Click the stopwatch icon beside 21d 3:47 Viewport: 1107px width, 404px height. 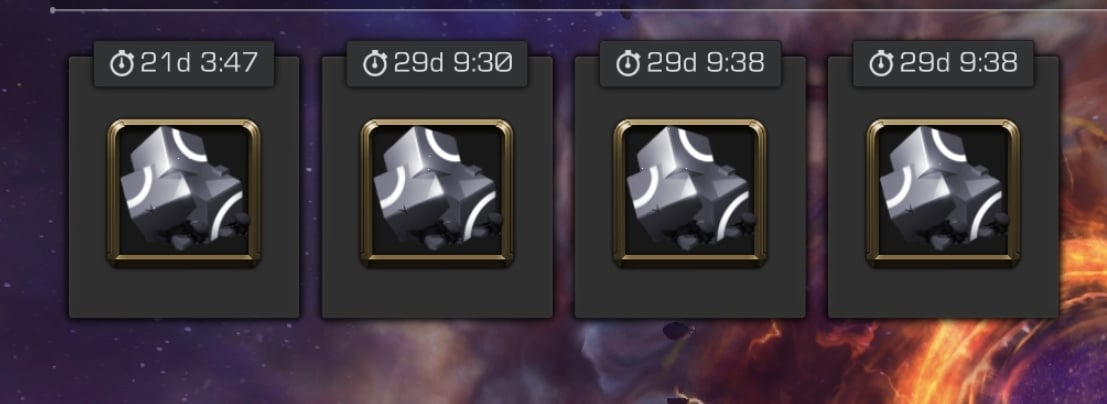coord(121,64)
